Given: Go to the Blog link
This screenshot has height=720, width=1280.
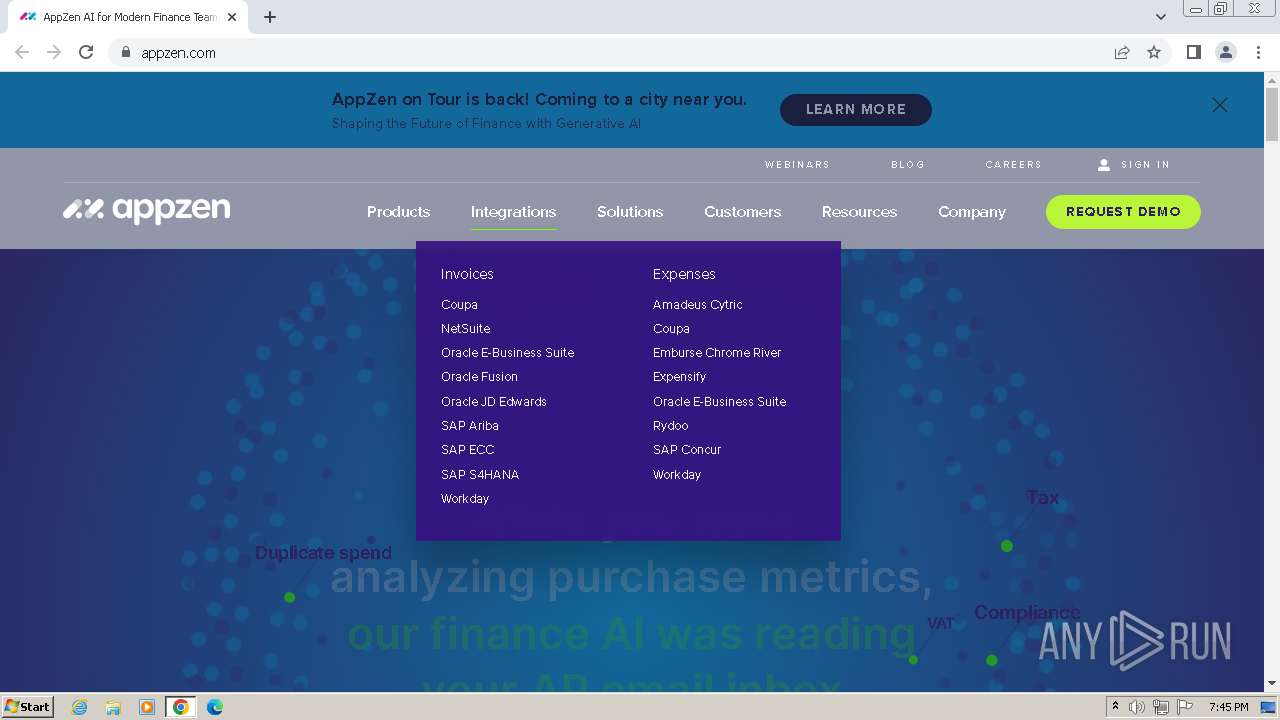Looking at the screenshot, I should point(908,165).
